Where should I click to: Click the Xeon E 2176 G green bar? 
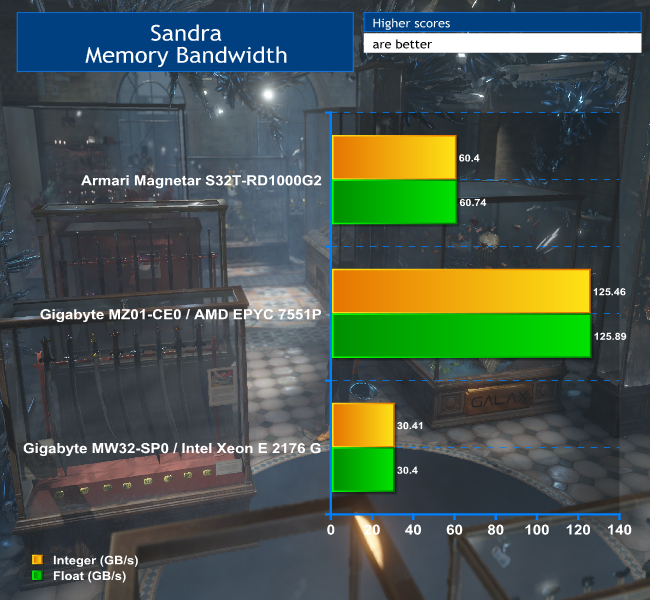pyautogui.click(x=362, y=470)
